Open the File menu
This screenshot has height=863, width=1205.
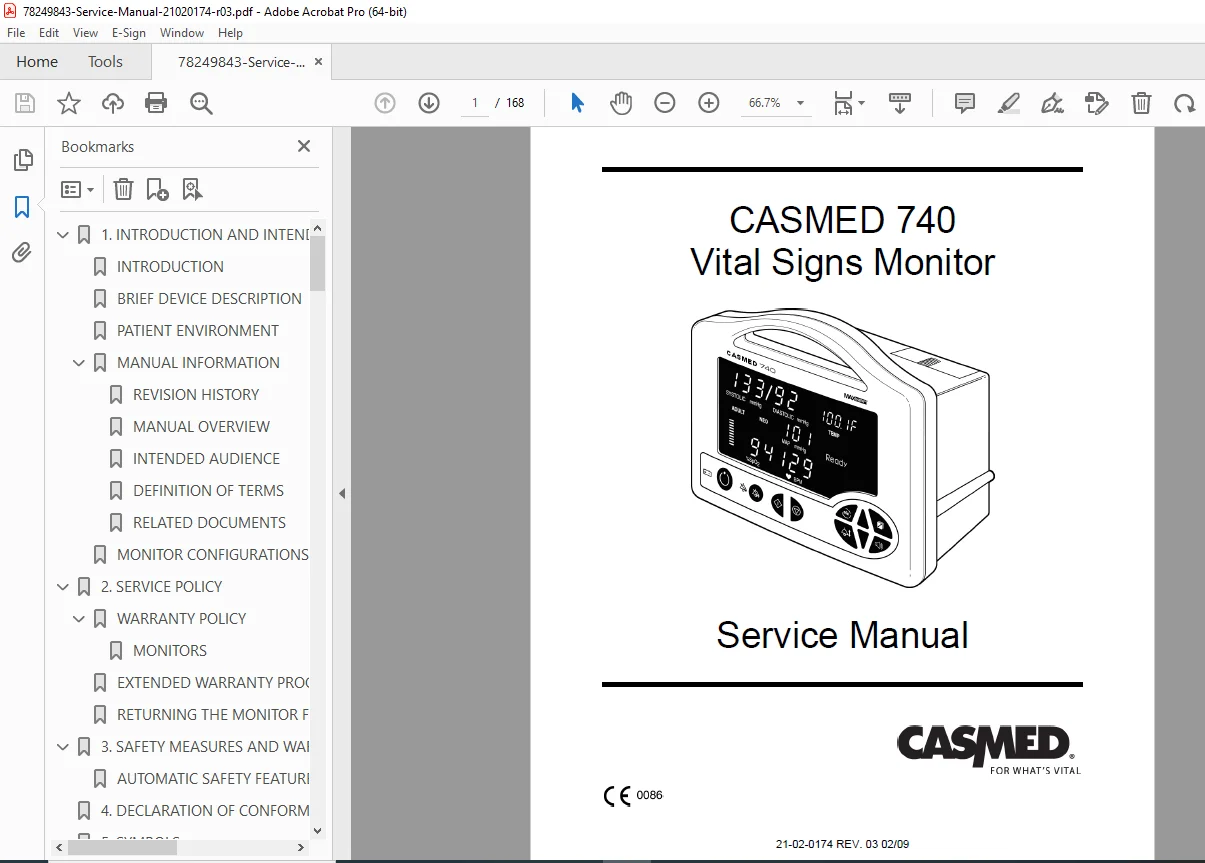[x=16, y=33]
